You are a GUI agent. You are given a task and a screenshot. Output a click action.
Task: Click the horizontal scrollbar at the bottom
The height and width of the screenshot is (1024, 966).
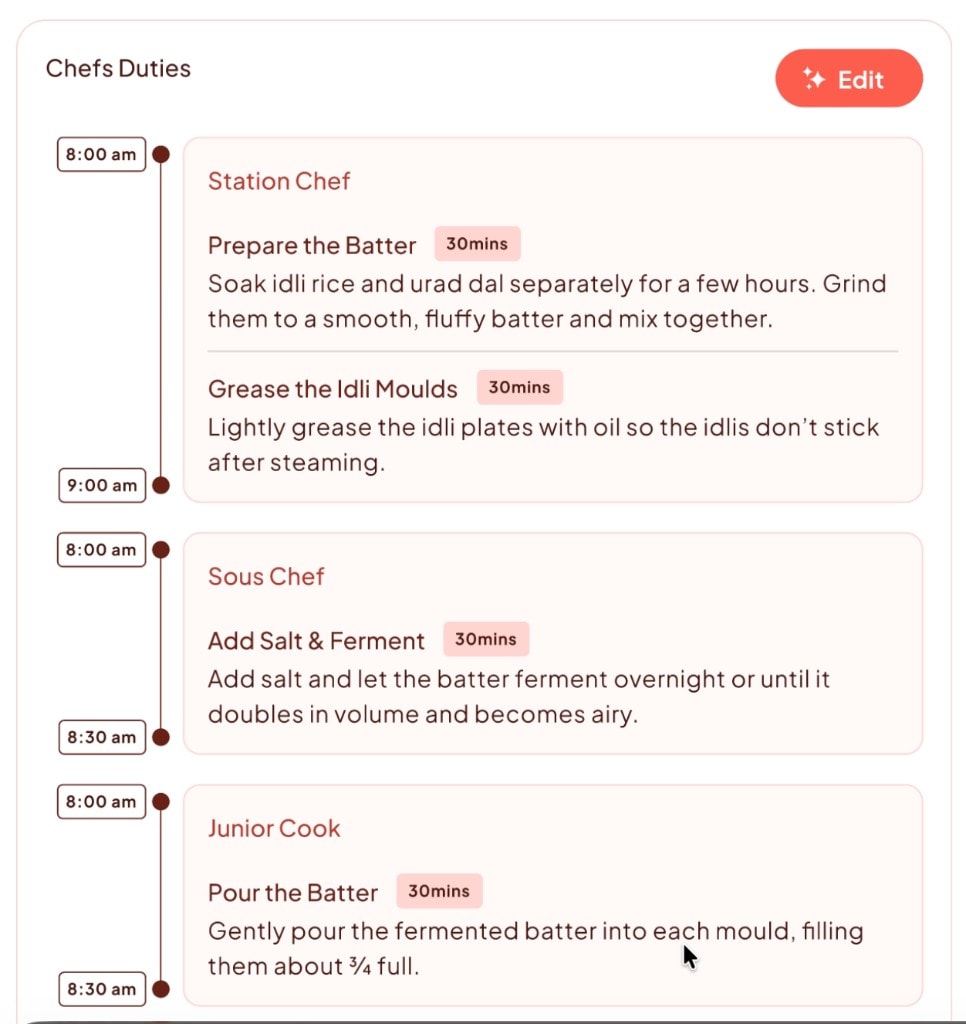click(483, 1018)
